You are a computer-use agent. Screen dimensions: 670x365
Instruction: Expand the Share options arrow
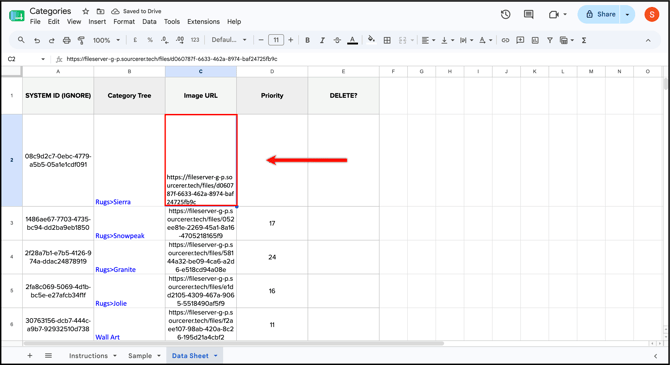coord(627,15)
